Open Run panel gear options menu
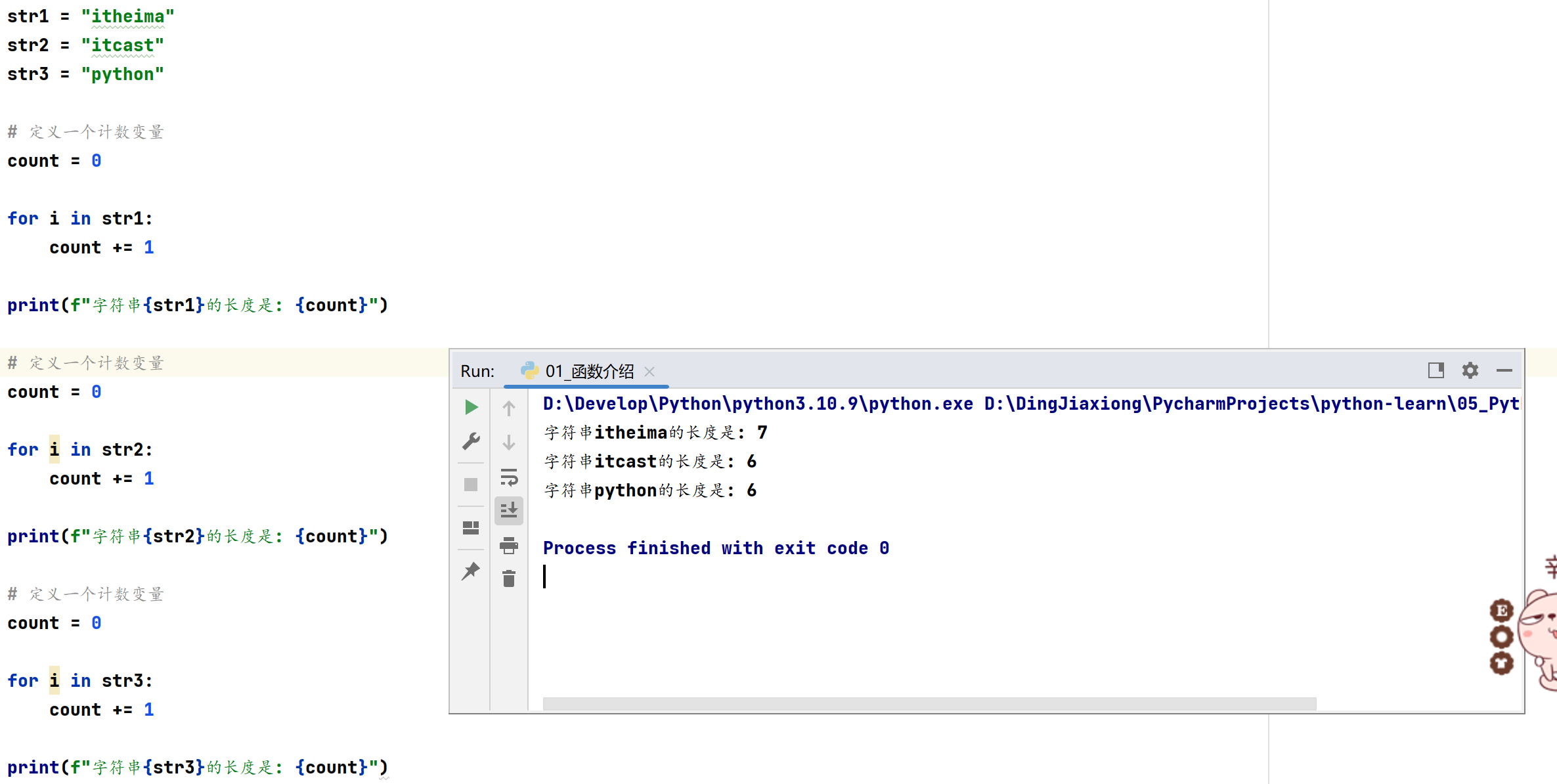The height and width of the screenshot is (784, 1557). tap(1470, 370)
